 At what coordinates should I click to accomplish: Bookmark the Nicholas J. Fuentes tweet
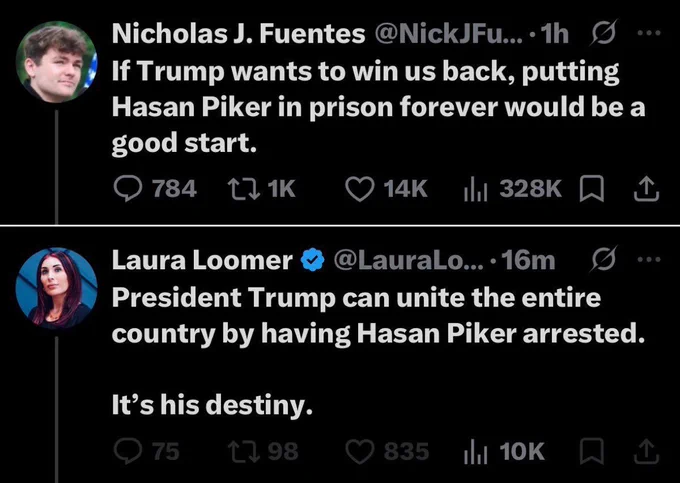[592, 189]
